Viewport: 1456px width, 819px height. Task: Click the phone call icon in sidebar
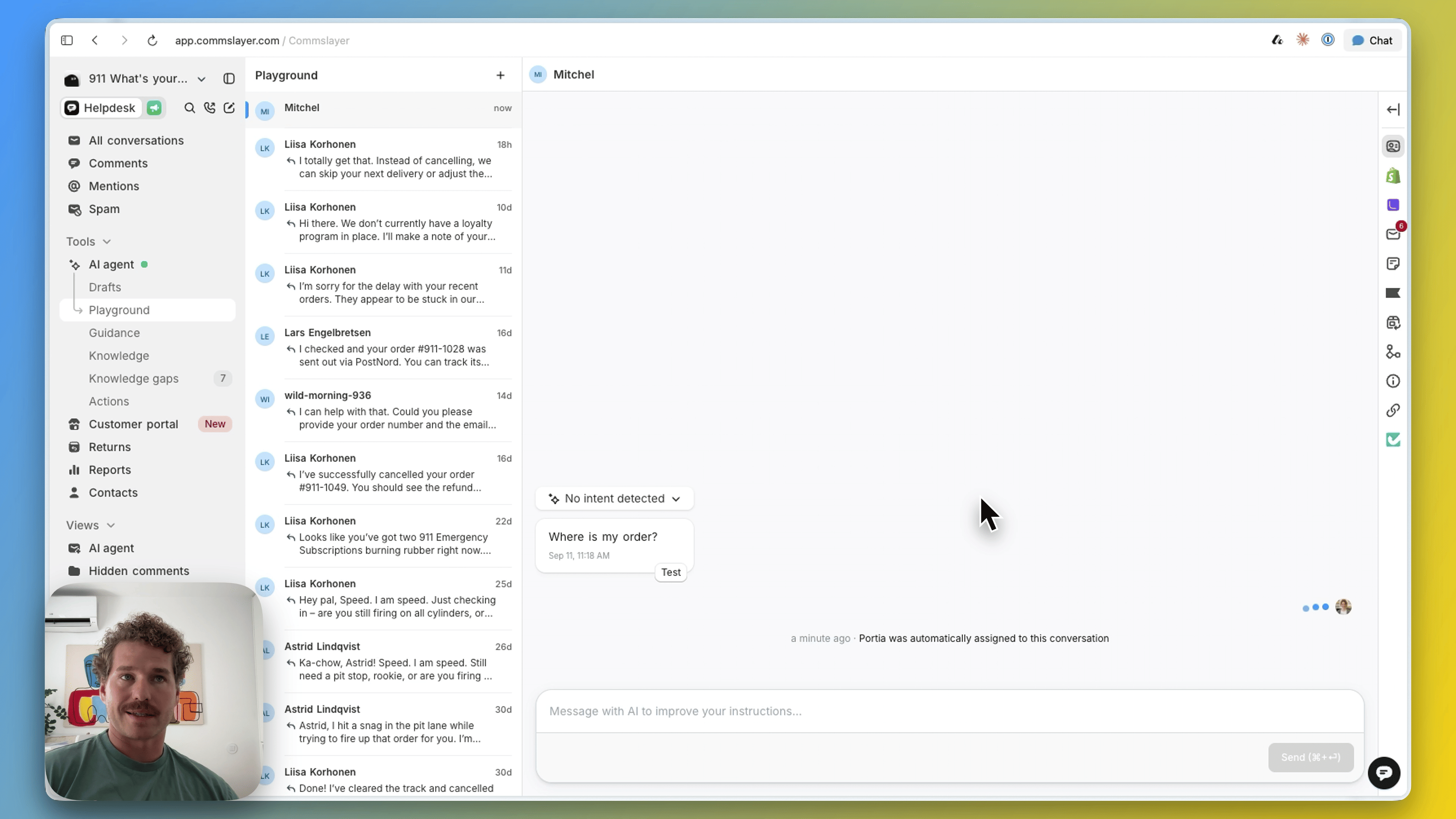[x=210, y=108]
